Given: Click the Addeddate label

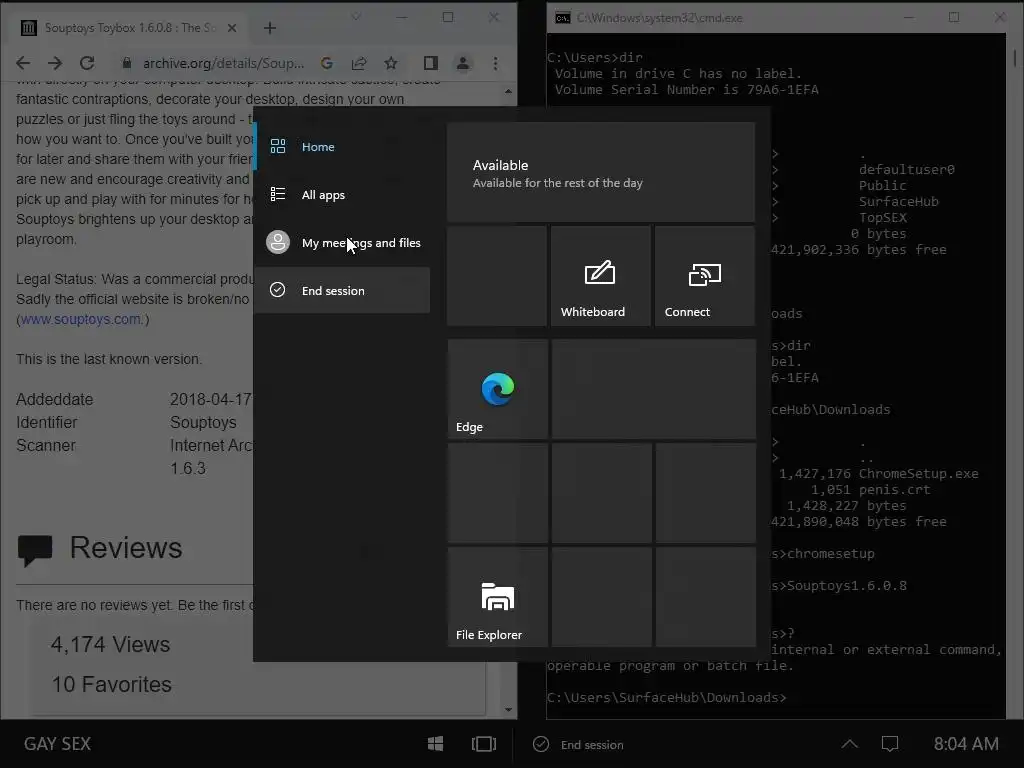Looking at the screenshot, I should pos(55,400).
